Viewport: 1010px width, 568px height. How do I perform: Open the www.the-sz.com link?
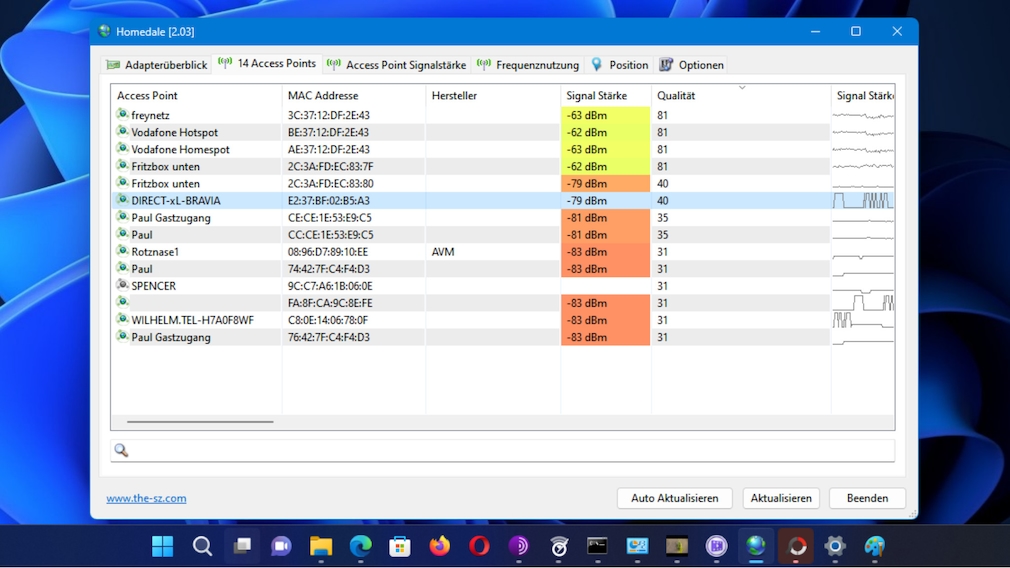click(x=146, y=498)
